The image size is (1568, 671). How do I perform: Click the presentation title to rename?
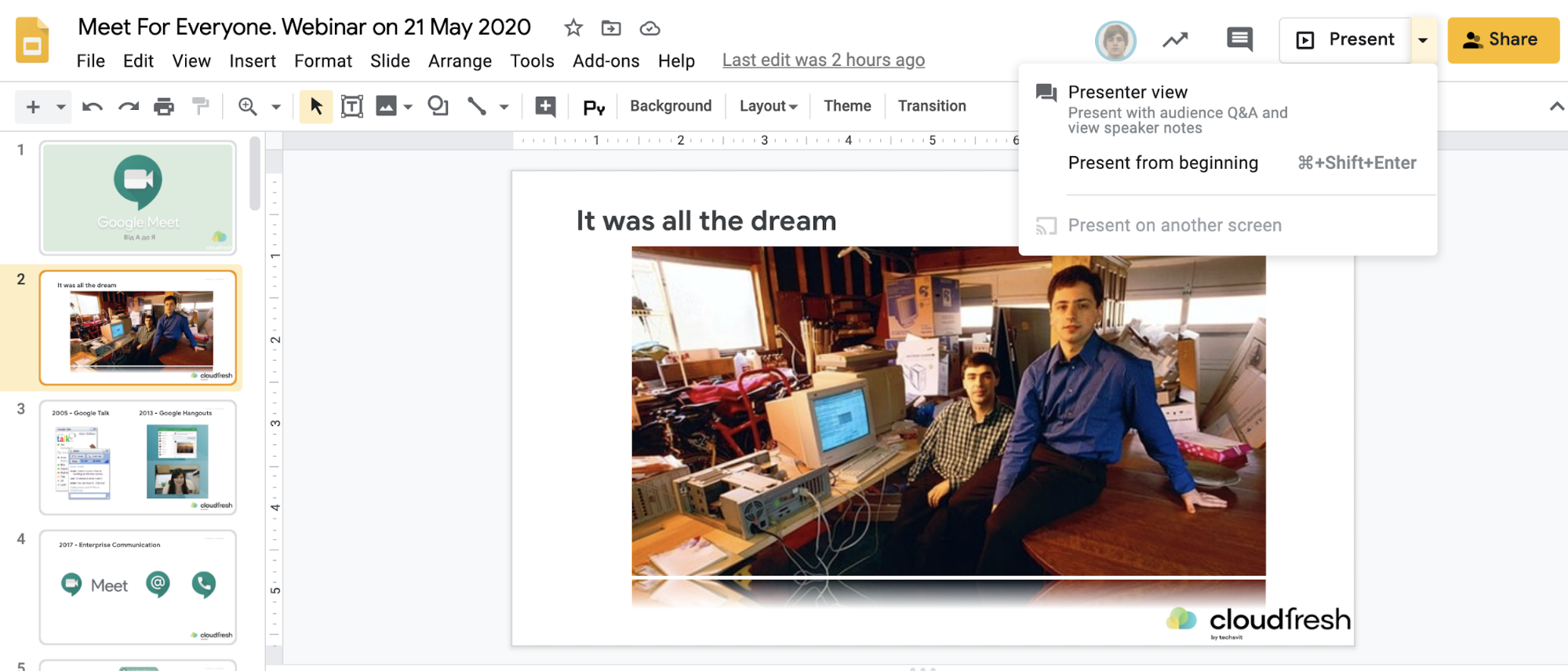304,27
